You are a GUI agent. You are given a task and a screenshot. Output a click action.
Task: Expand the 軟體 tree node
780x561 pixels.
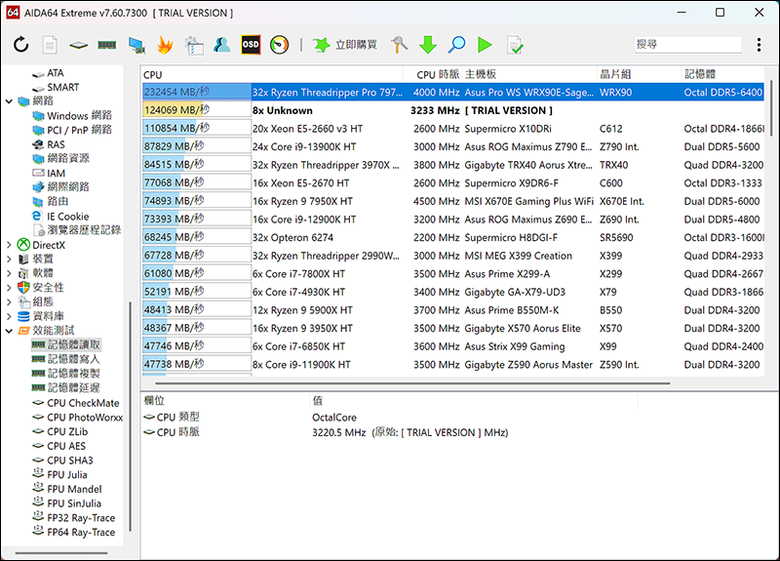pyautogui.click(x=9, y=273)
